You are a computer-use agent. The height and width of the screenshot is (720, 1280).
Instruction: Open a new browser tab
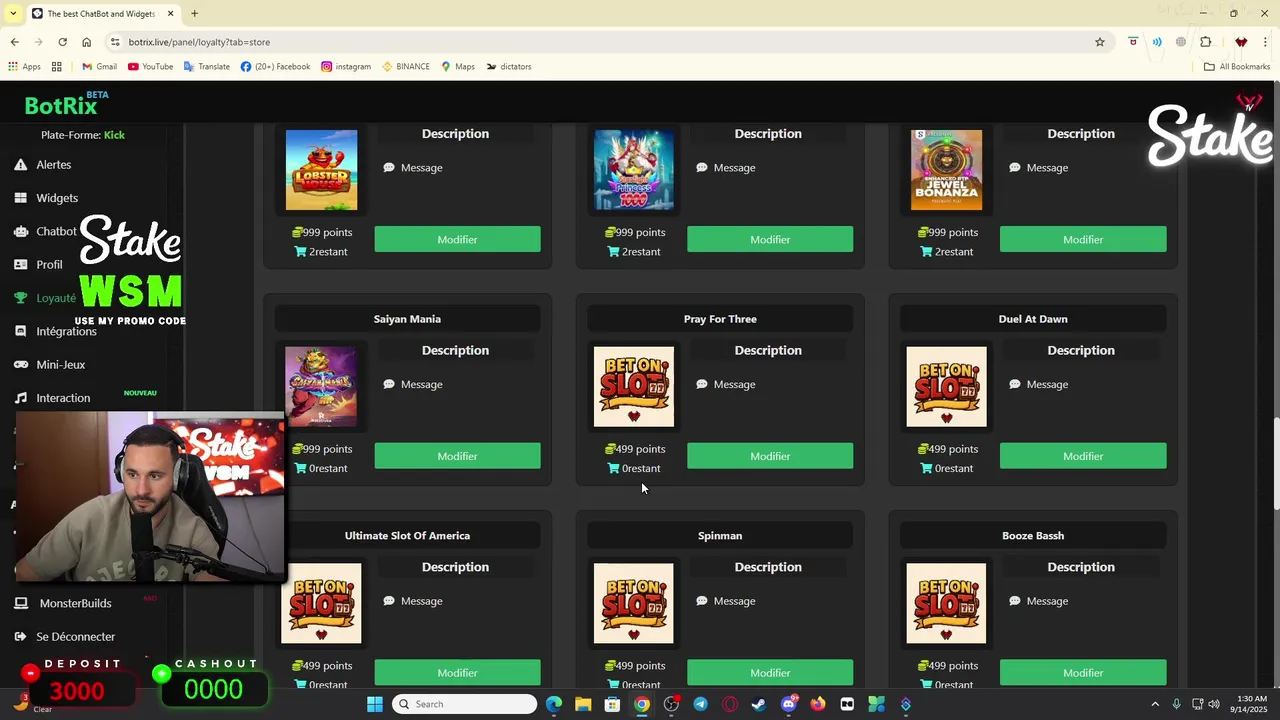coord(194,13)
